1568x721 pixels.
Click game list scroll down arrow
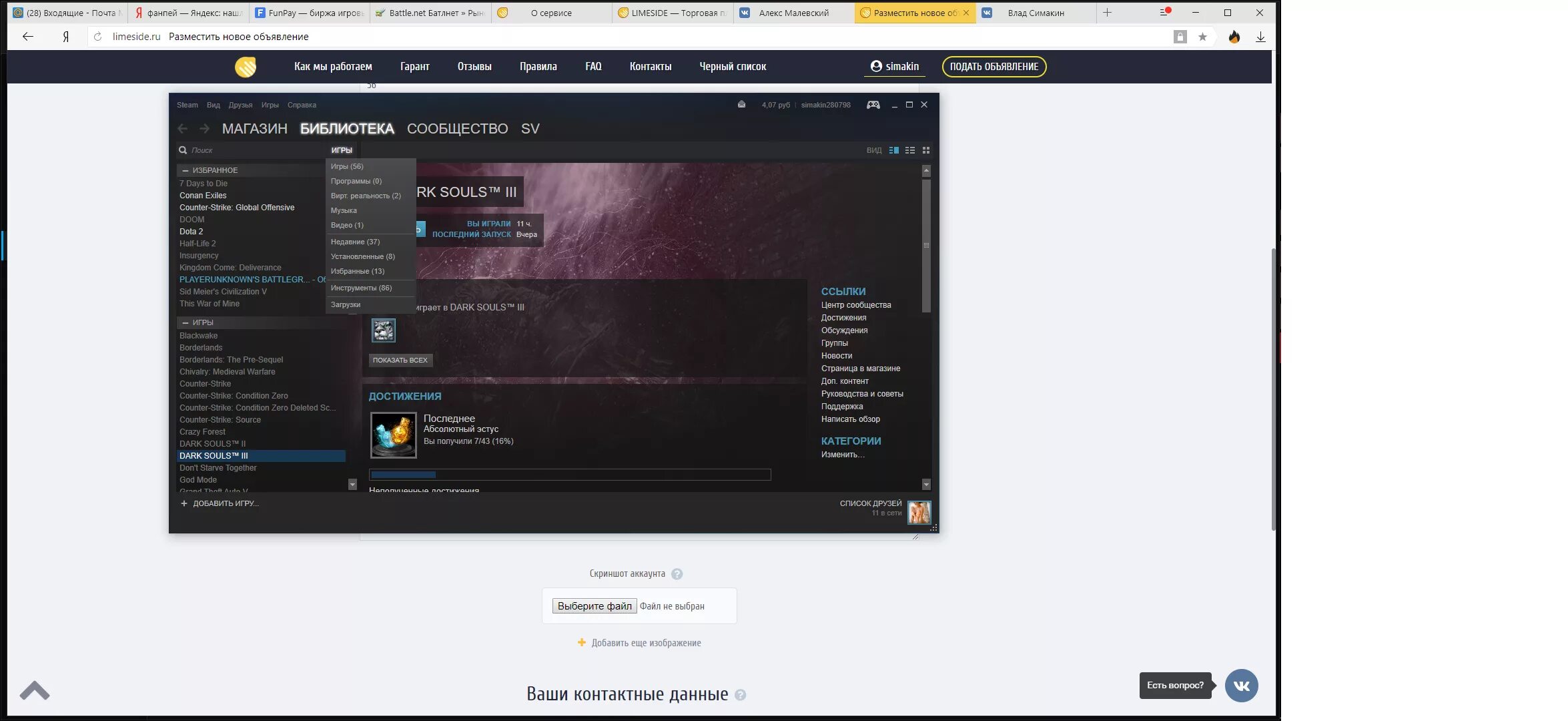pos(352,484)
